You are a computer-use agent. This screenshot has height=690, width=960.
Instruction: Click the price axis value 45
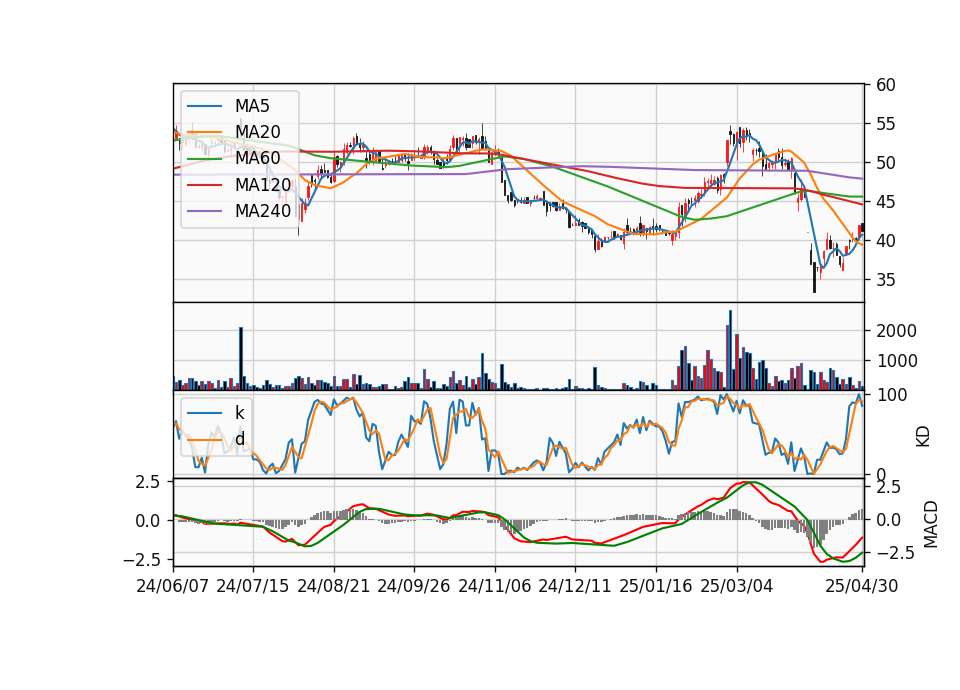tap(885, 202)
